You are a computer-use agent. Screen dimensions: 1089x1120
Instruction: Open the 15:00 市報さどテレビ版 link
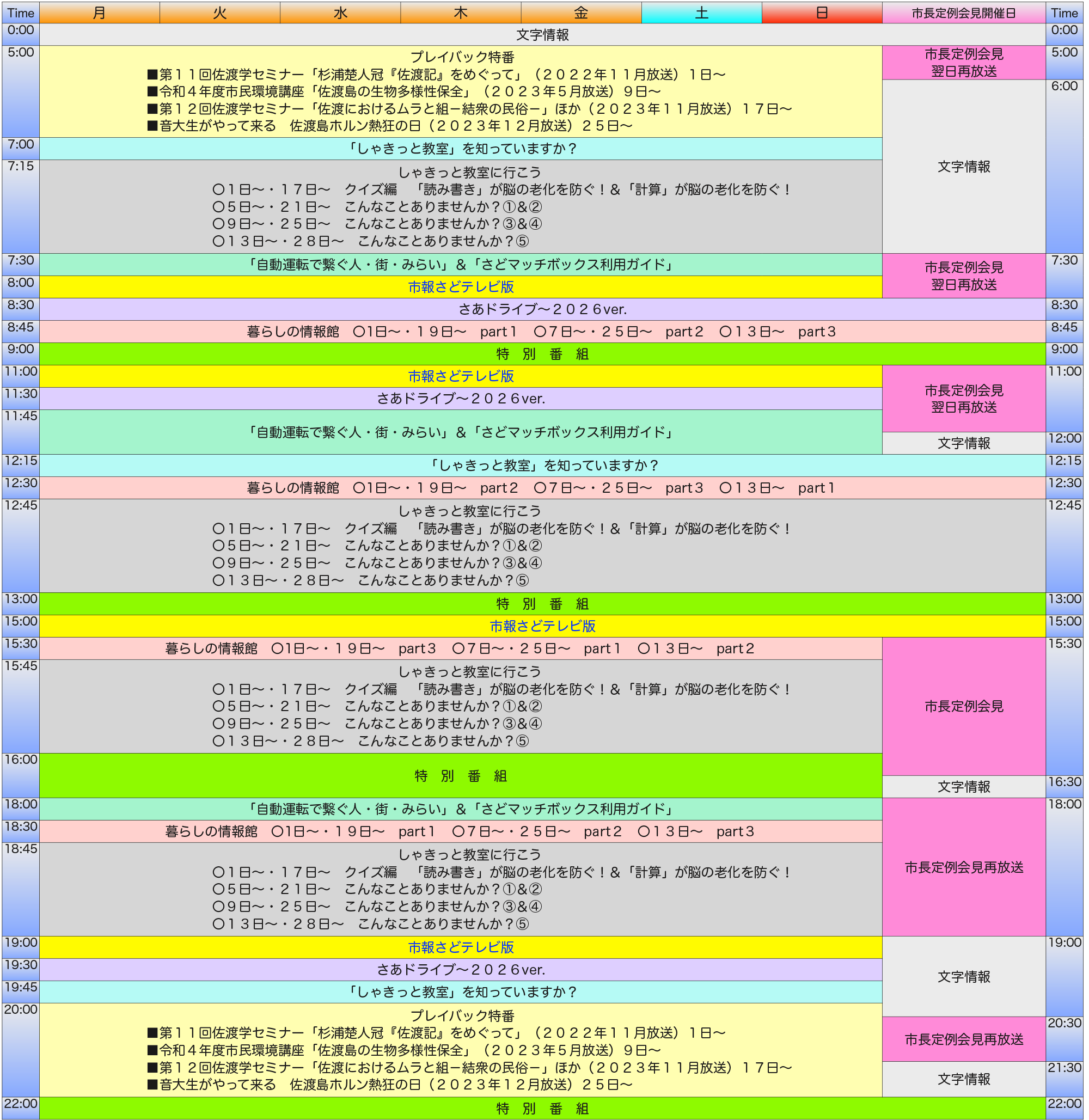pyautogui.click(x=542, y=626)
